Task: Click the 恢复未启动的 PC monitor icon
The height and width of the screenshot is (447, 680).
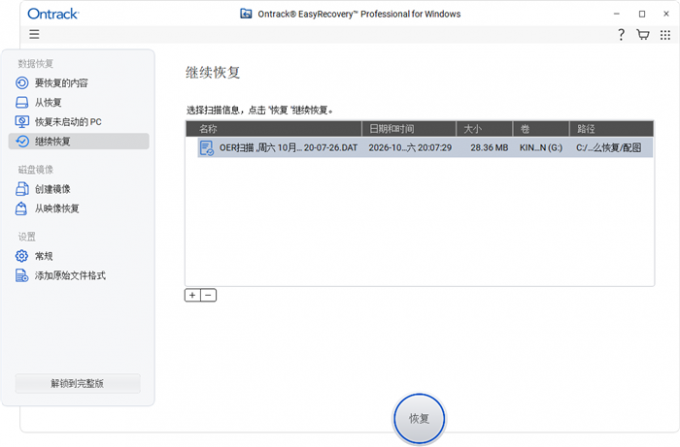Action: coord(22,122)
